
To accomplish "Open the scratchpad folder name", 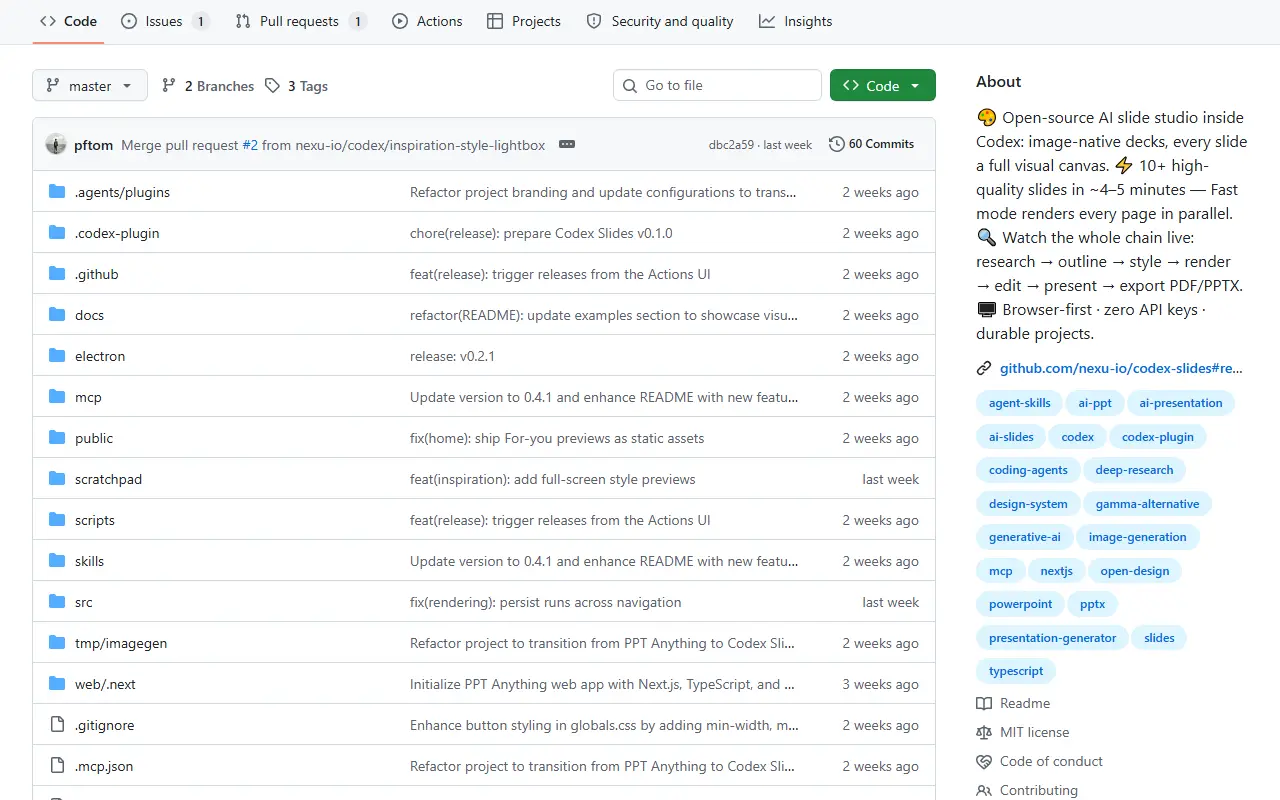I will point(108,479).
